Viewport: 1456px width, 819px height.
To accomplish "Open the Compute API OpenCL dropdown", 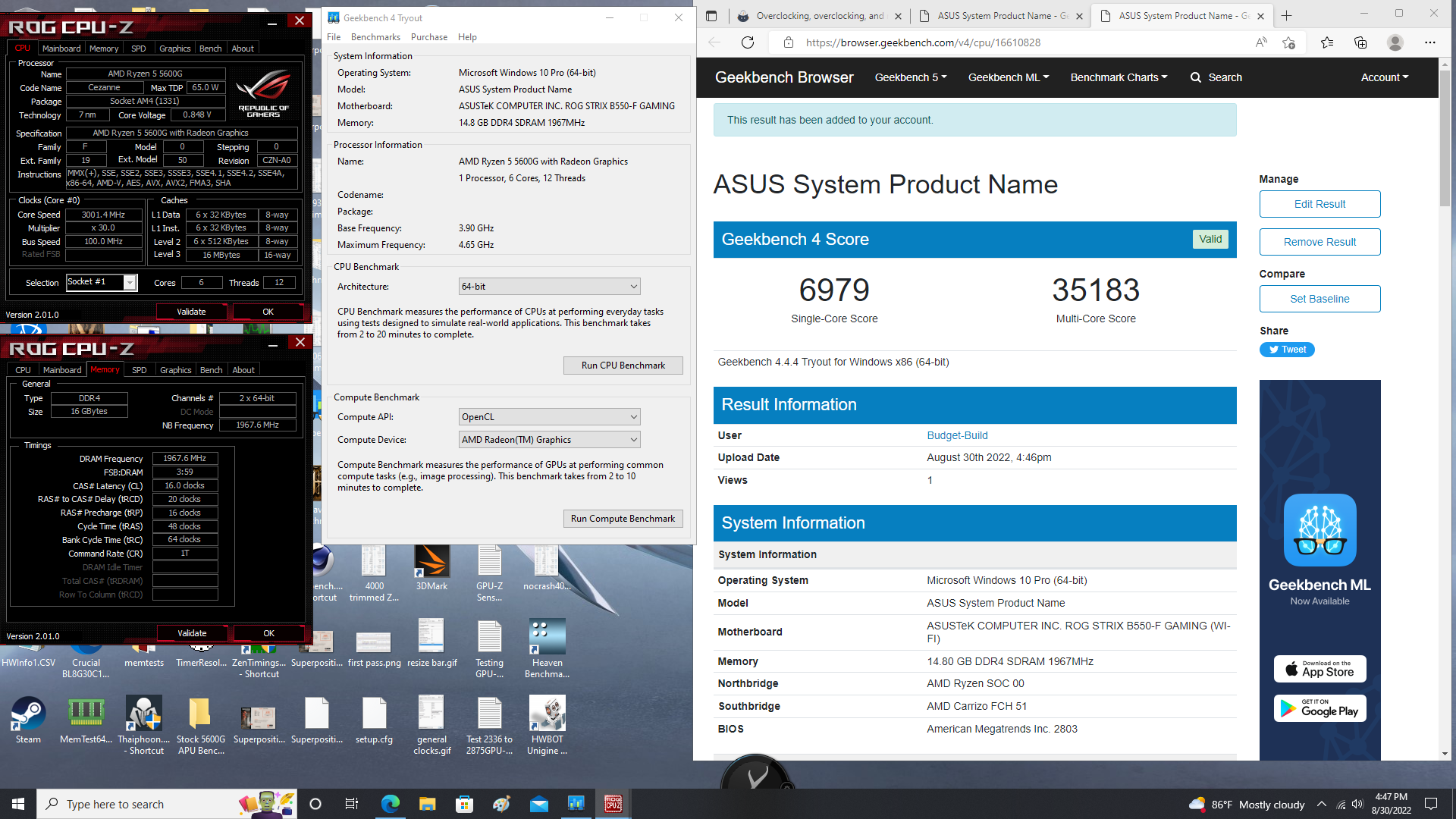I will point(549,417).
